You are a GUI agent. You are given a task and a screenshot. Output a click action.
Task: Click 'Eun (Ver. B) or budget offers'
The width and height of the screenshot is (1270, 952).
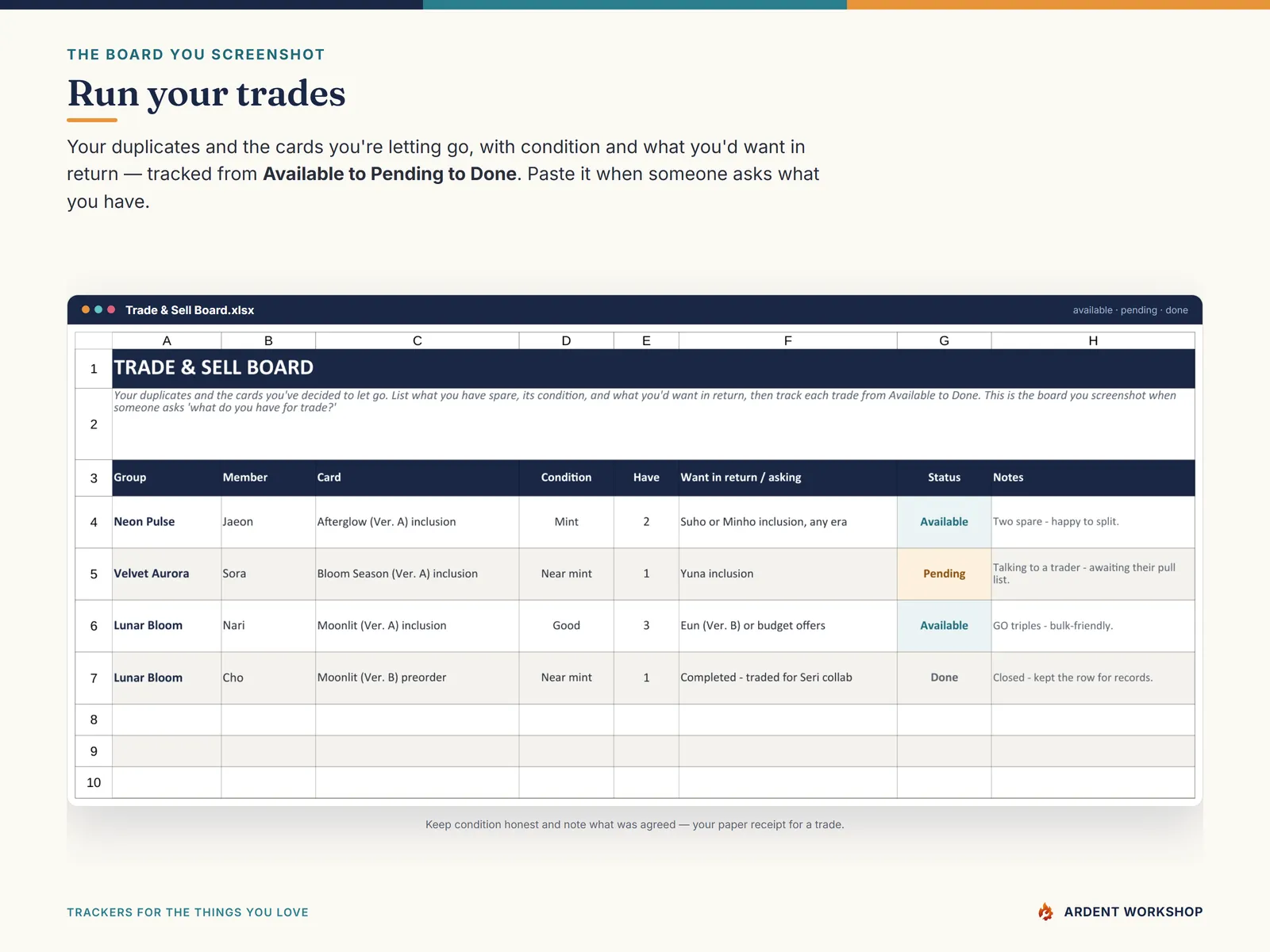[x=788, y=626]
